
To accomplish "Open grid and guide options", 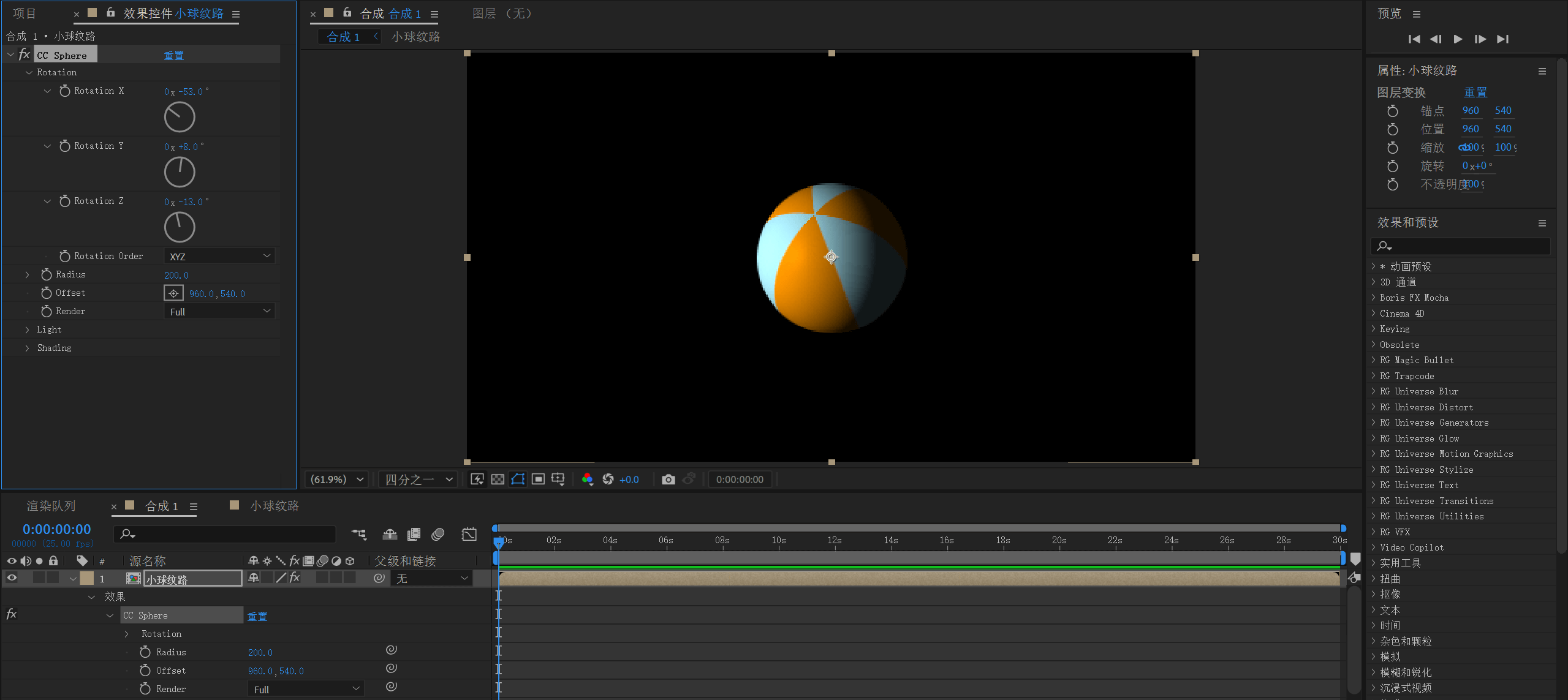I will pos(558,479).
